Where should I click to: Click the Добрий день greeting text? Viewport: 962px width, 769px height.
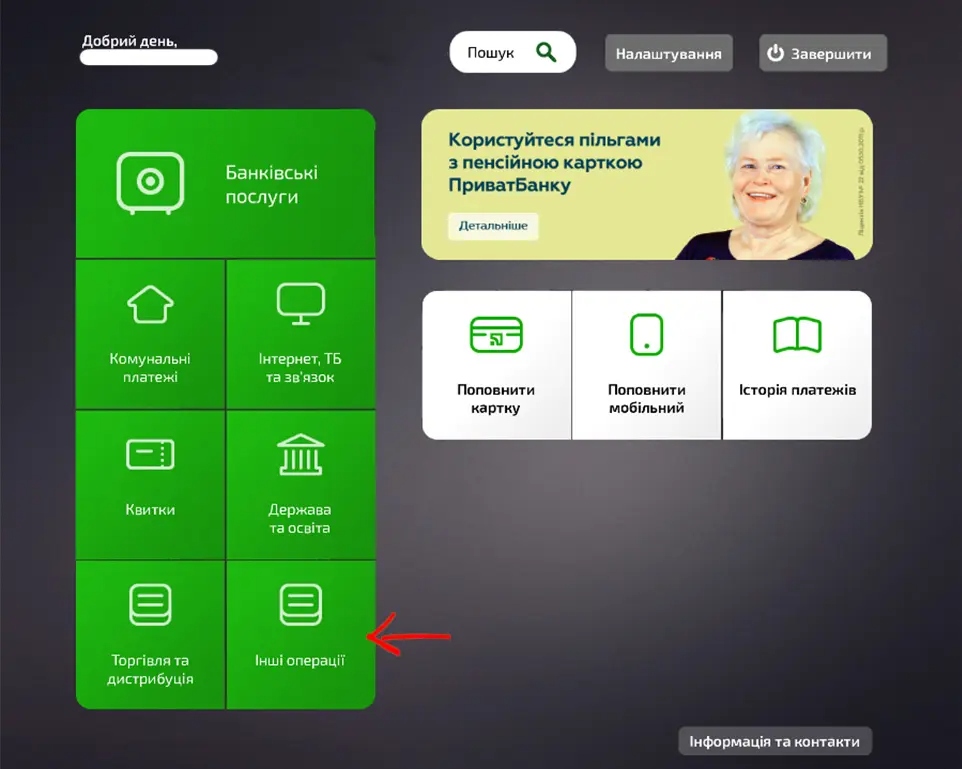pyautogui.click(x=129, y=41)
